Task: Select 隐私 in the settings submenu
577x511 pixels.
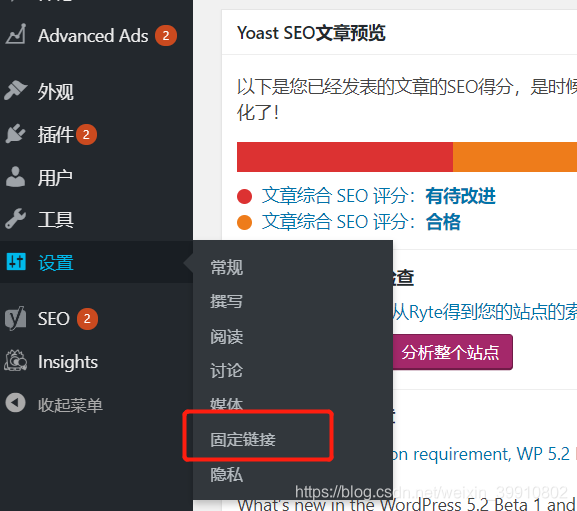Action: pos(226,474)
